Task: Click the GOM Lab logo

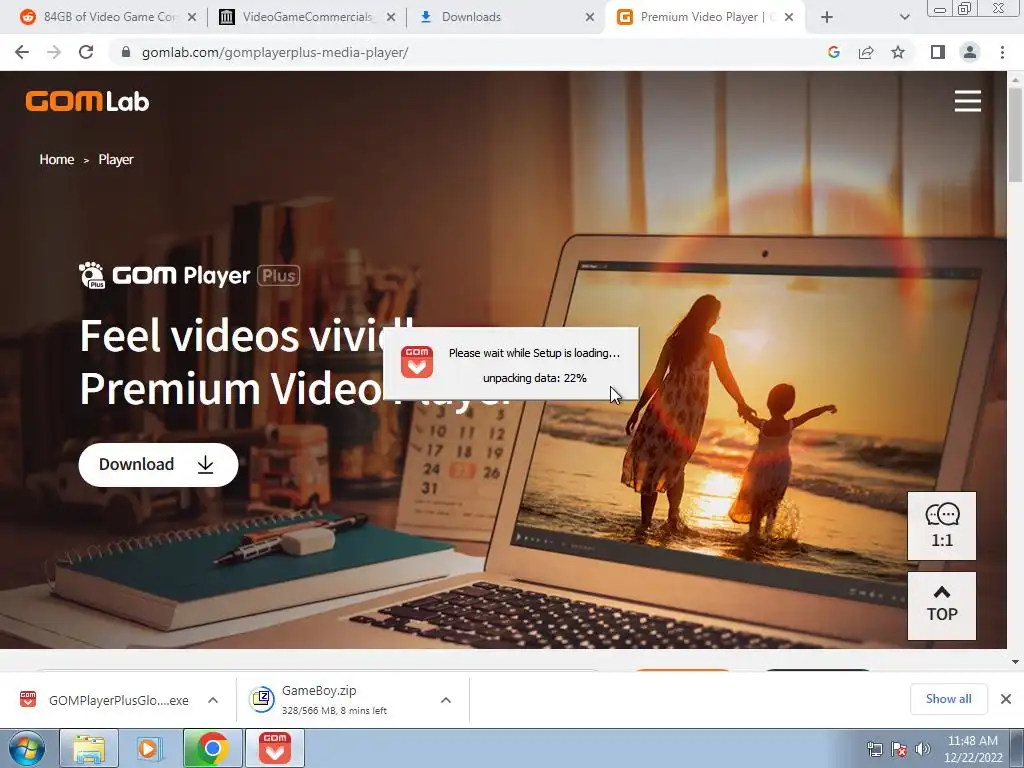Action: (88, 101)
